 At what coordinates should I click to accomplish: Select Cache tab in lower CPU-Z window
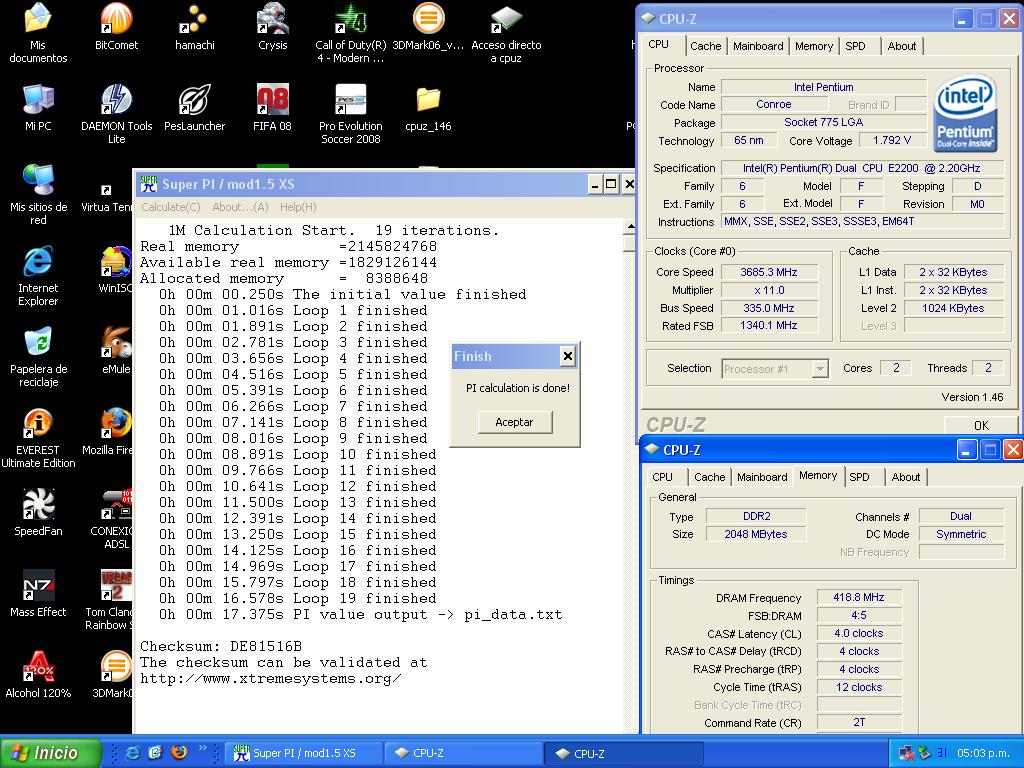coord(709,477)
